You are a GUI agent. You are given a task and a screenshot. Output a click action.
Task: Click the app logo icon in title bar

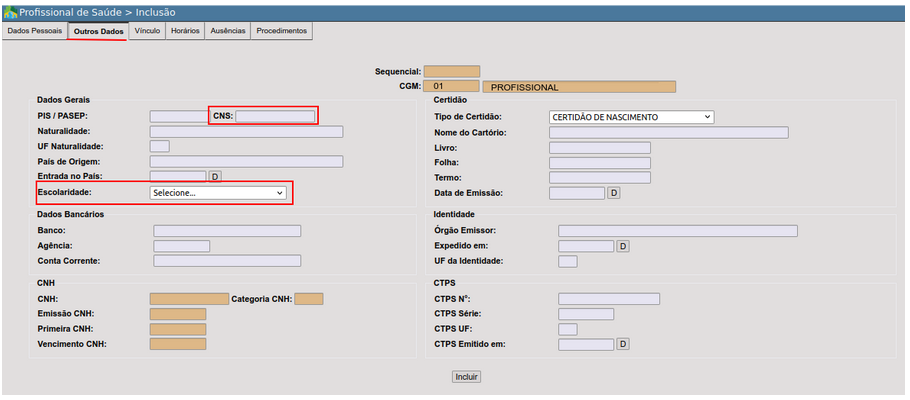click(10, 12)
